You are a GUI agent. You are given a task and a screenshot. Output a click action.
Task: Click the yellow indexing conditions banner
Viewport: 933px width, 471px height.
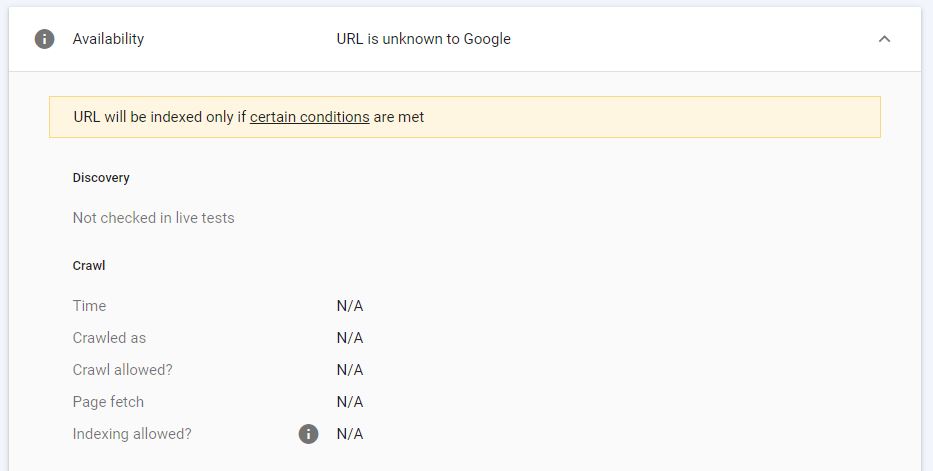[x=465, y=117]
